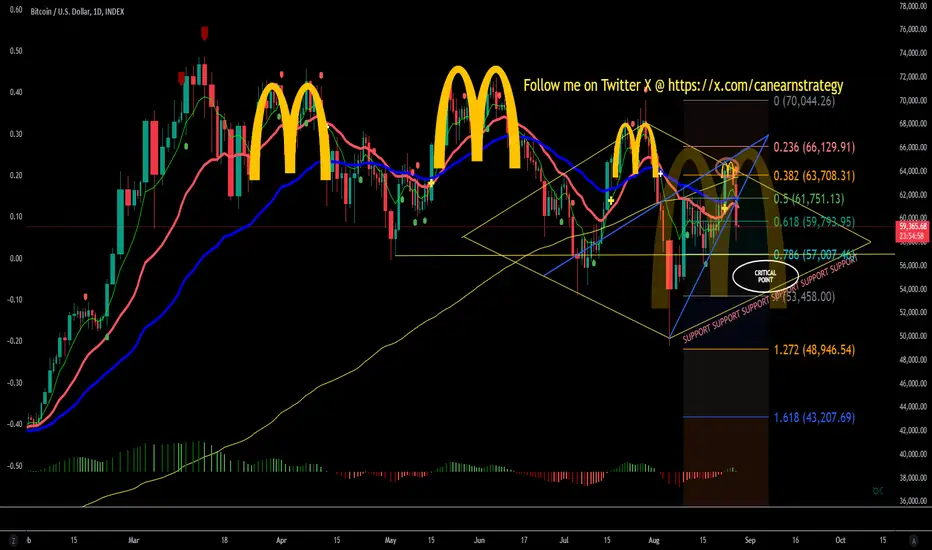Click the Bitcoin / U.S. Dollar chart title
The height and width of the screenshot is (550, 932).
pos(77,11)
